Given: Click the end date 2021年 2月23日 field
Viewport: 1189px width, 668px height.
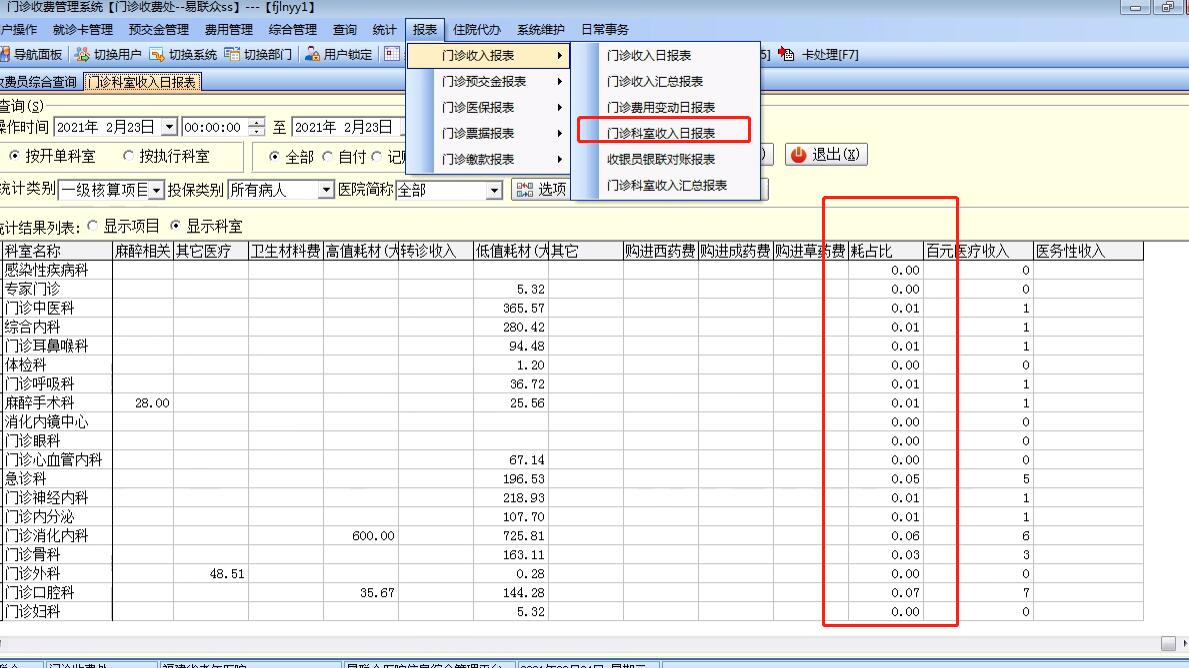Looking at the screenshot, I should (348, 127).
